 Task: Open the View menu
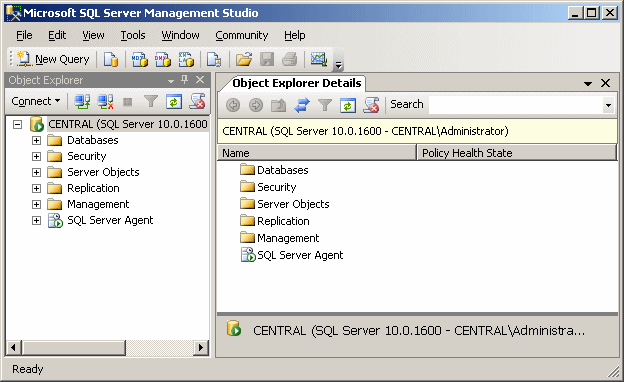point(93,35)
